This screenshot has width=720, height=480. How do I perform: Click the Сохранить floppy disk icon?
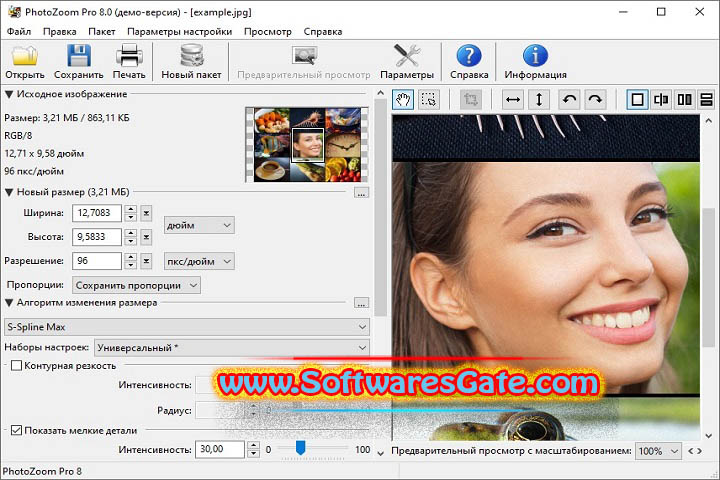[x=79, y=56]
